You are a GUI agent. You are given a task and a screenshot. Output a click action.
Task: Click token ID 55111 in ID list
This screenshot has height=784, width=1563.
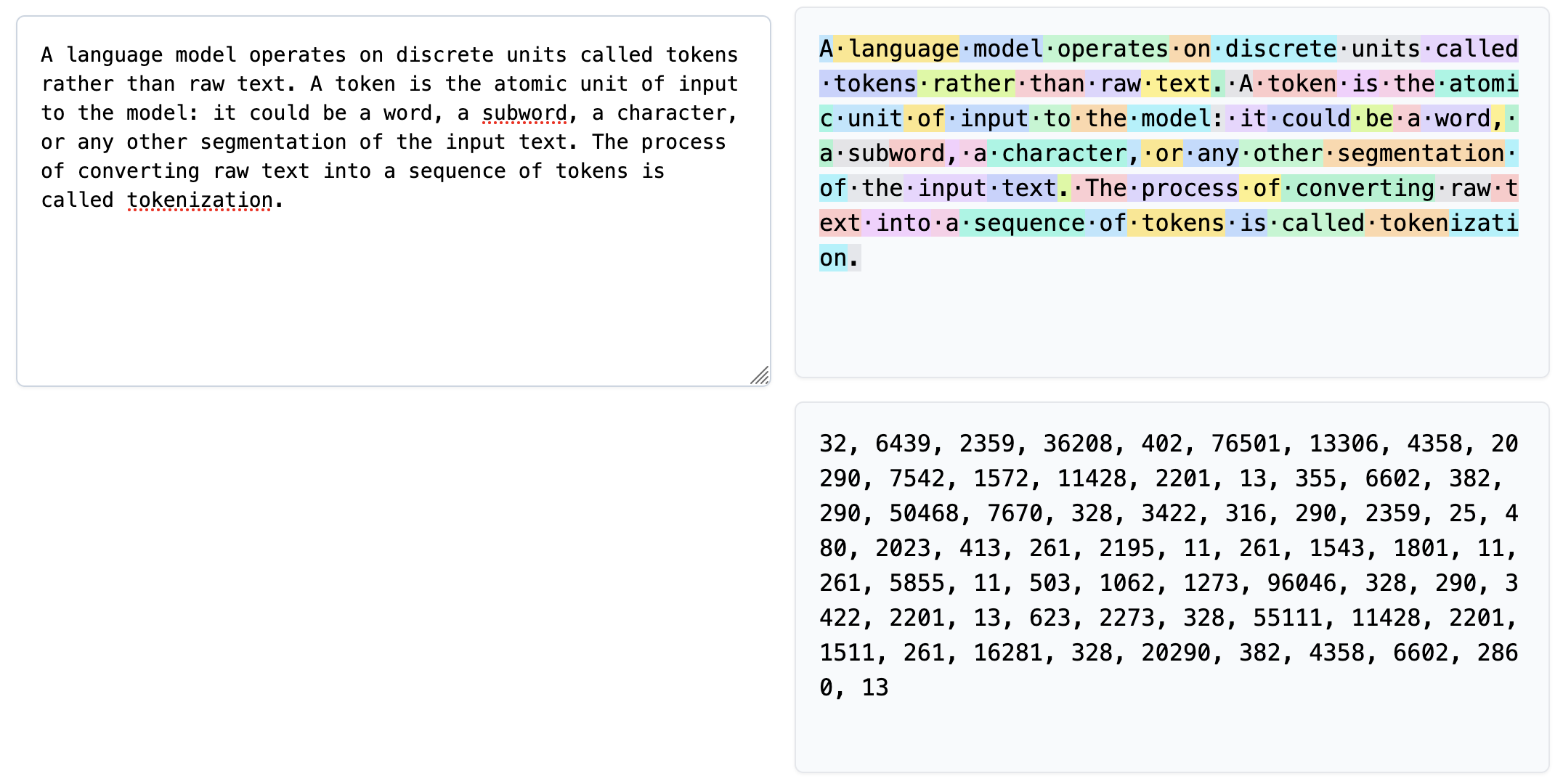pyautogui.click(x=1287, y=618)
